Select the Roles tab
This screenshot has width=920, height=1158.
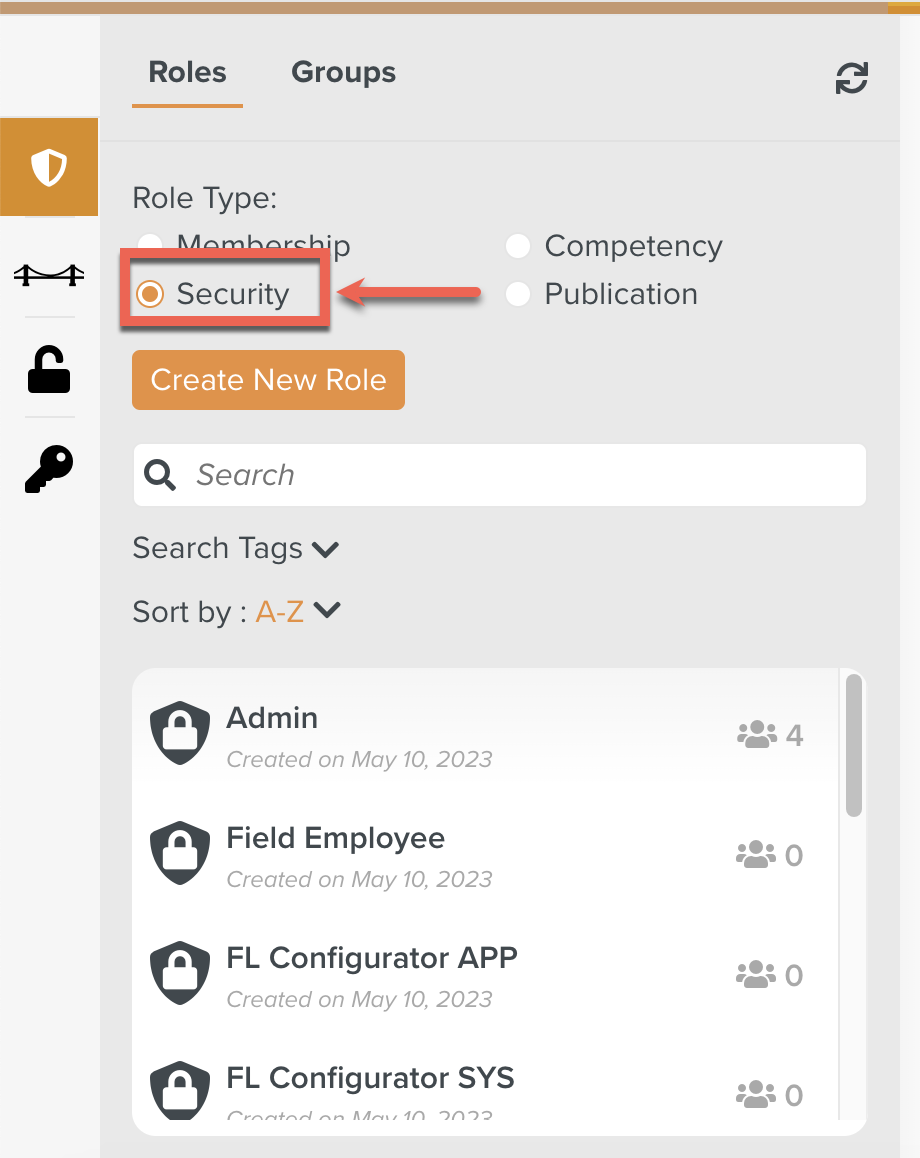(x=187, y=71)
